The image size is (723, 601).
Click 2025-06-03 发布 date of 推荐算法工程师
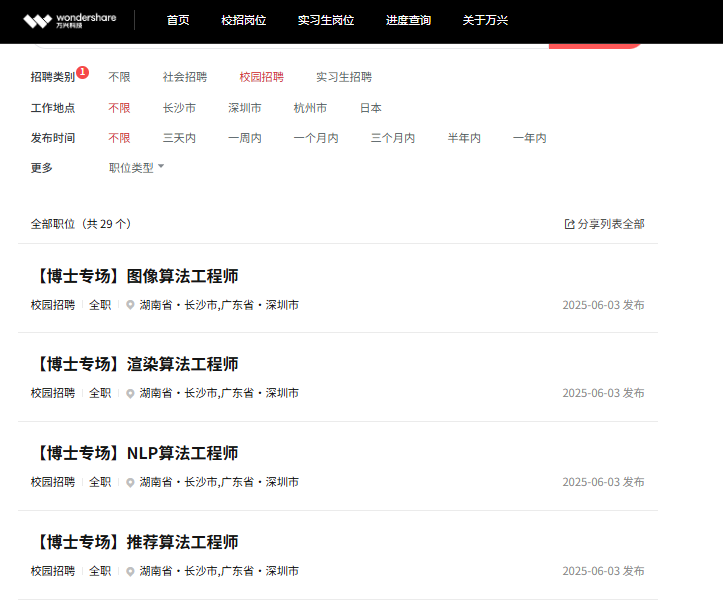(603, 571)
